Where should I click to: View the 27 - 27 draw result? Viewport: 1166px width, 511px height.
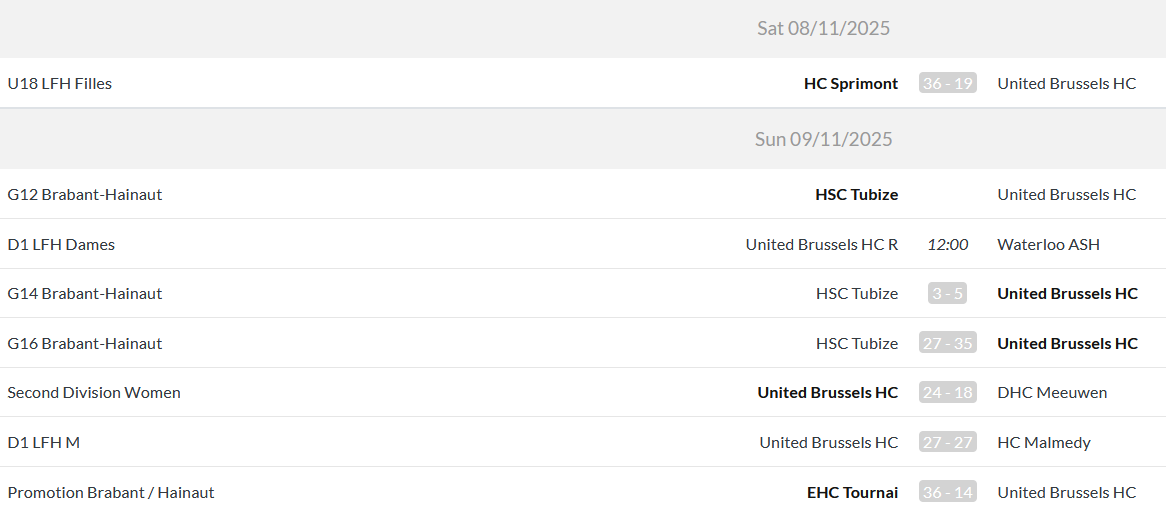(947, 443)
